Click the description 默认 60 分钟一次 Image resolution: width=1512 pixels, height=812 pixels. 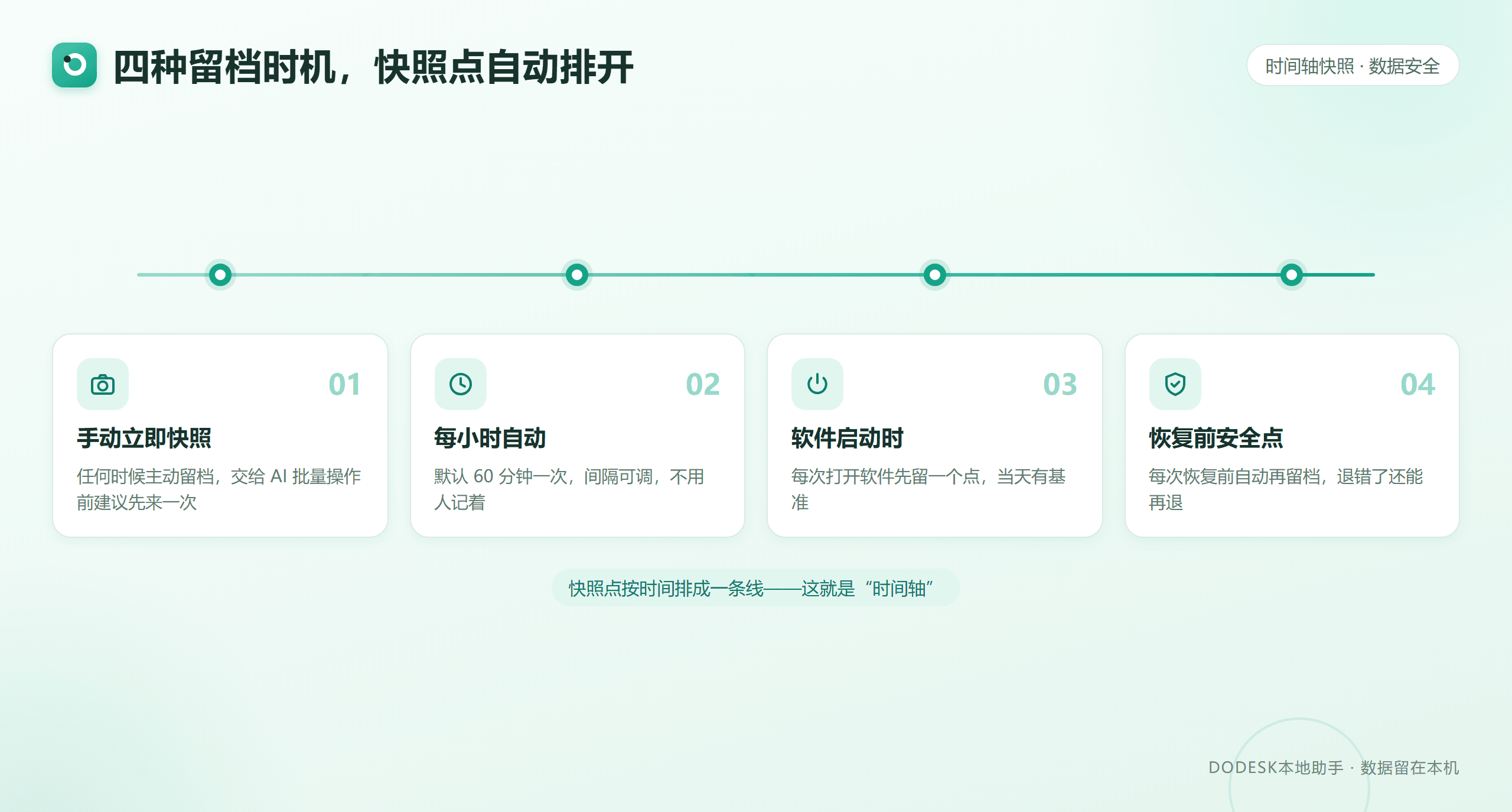[569, 489]
